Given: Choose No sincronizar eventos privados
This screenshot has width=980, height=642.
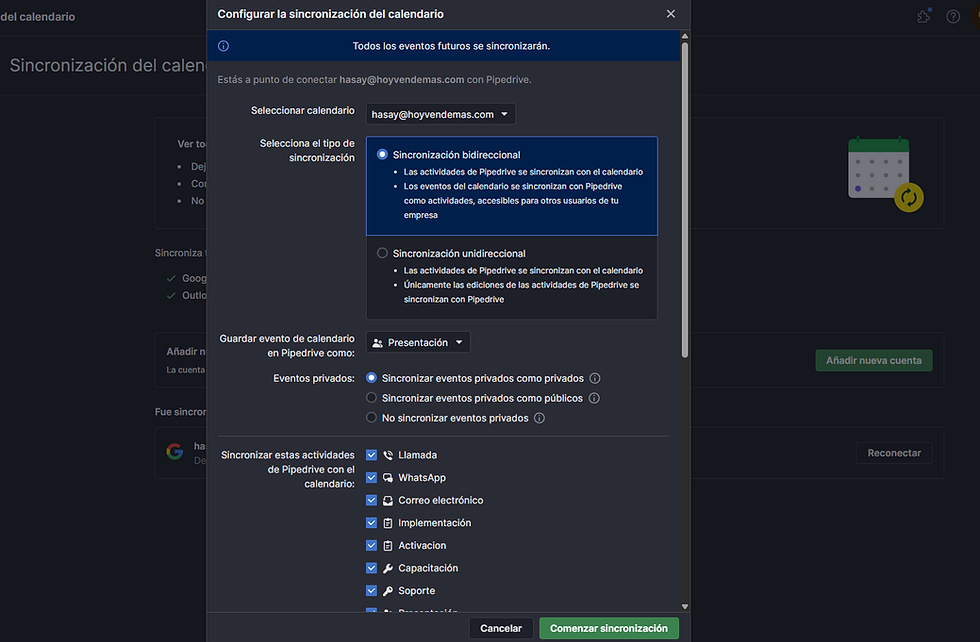Looking at the screenshot, I should click(x=371, y=418).
